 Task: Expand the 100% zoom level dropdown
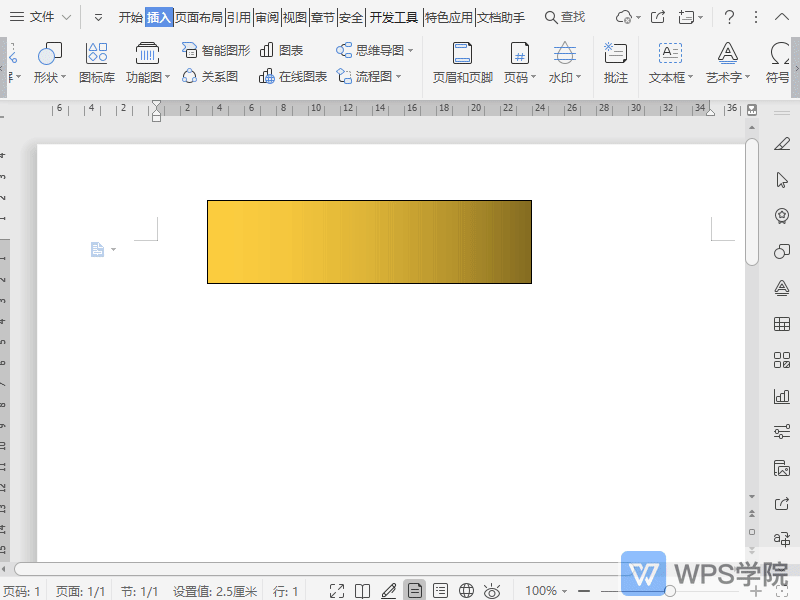[547, 591]
